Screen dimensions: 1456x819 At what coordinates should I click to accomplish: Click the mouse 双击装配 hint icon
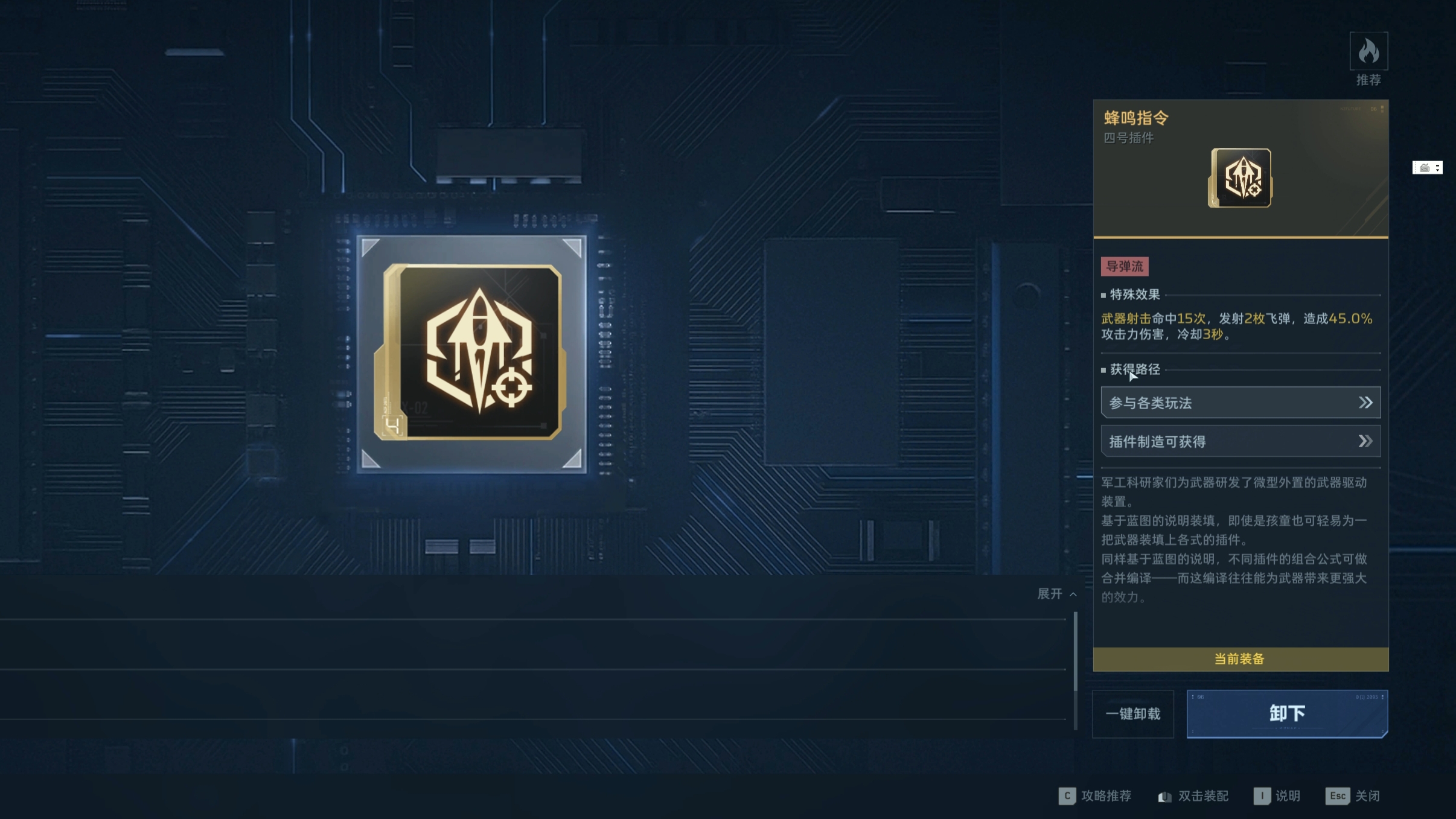click(1164, 797)
